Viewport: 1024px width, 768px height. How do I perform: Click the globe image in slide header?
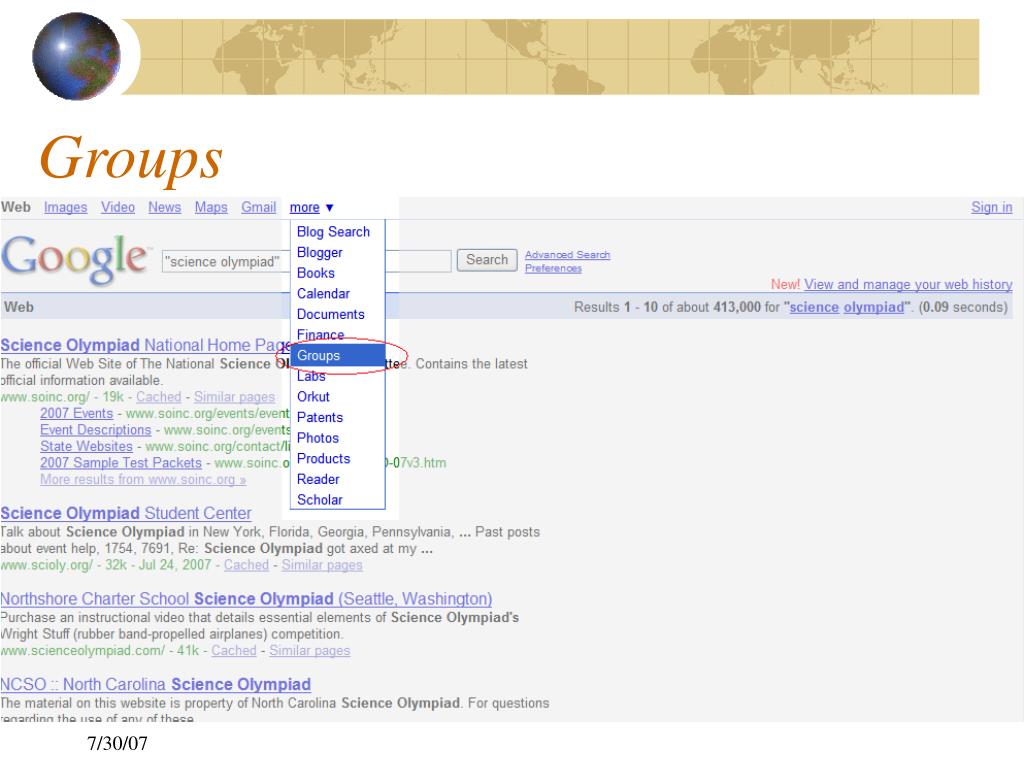[x=76, y=56]
